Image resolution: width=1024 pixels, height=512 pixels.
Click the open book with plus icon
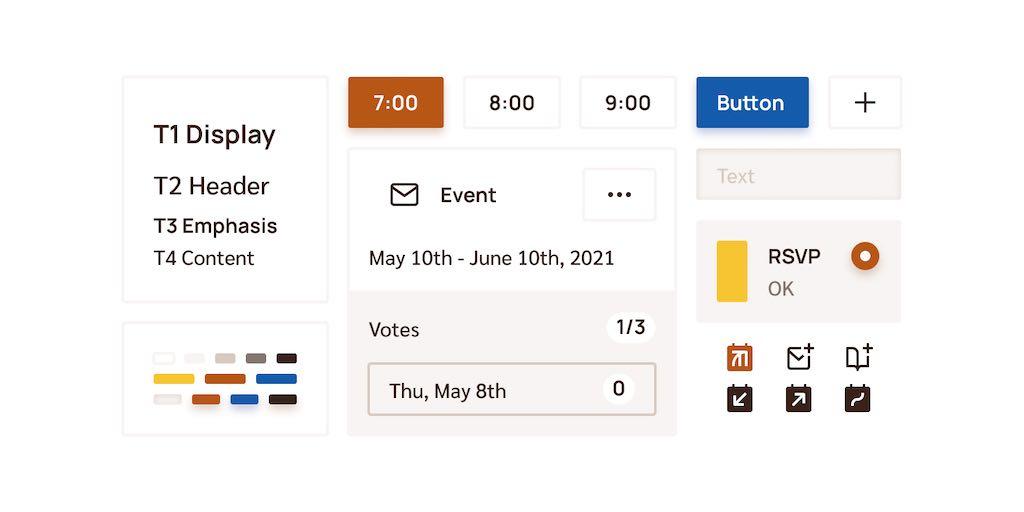coord(859,357)
